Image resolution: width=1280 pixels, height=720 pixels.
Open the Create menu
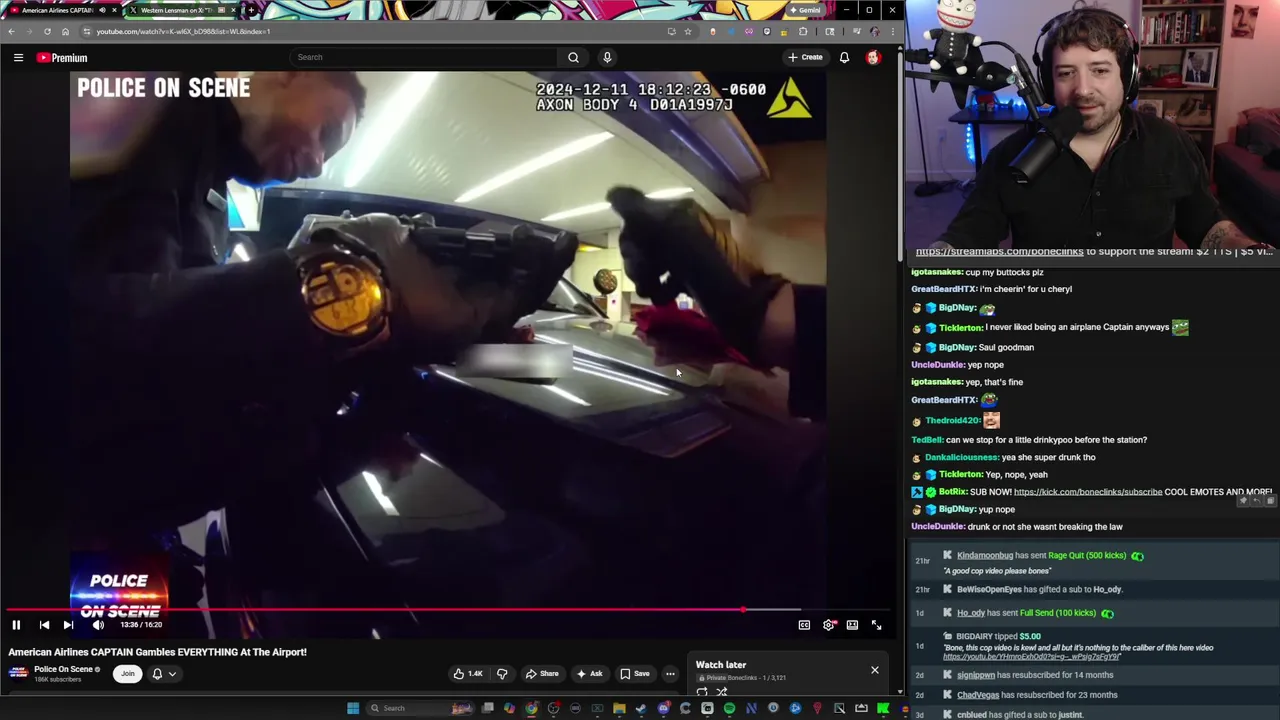[x=805, y=57]
